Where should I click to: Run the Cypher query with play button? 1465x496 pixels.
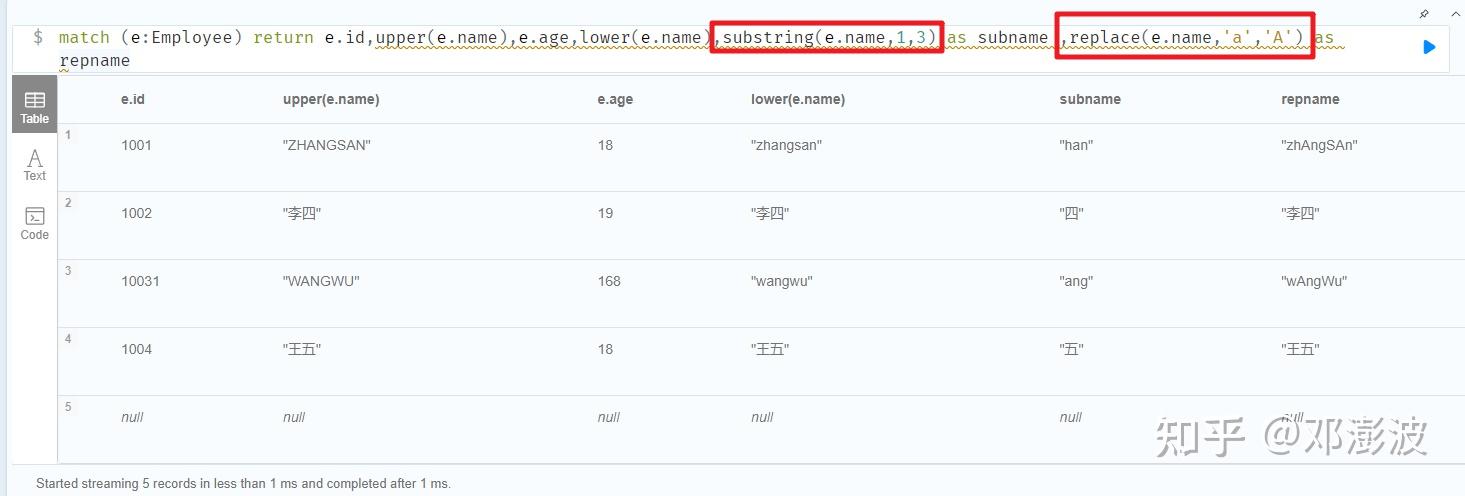point(1429,47)
